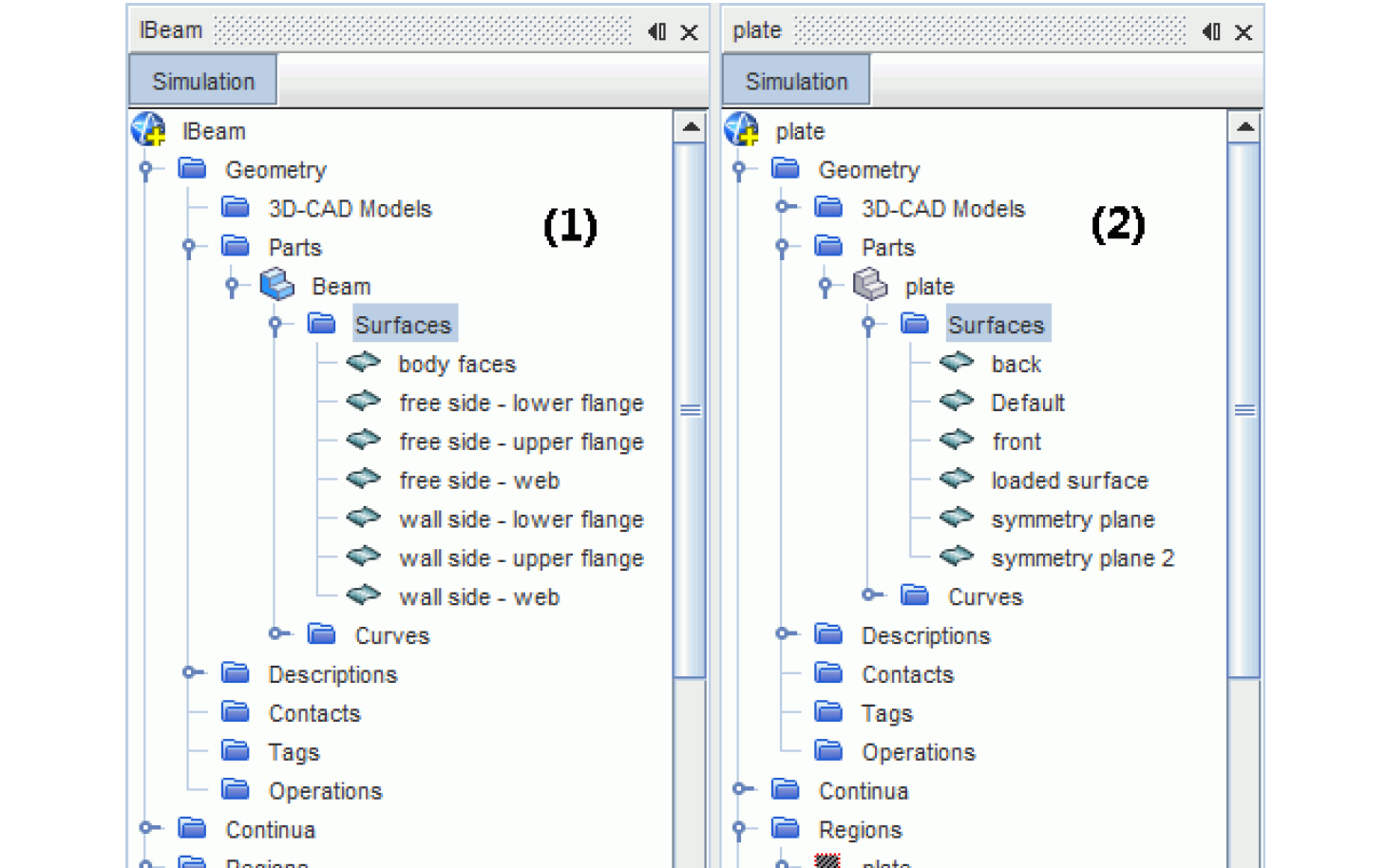Select 'wall side - web' surface

point(479,597)
